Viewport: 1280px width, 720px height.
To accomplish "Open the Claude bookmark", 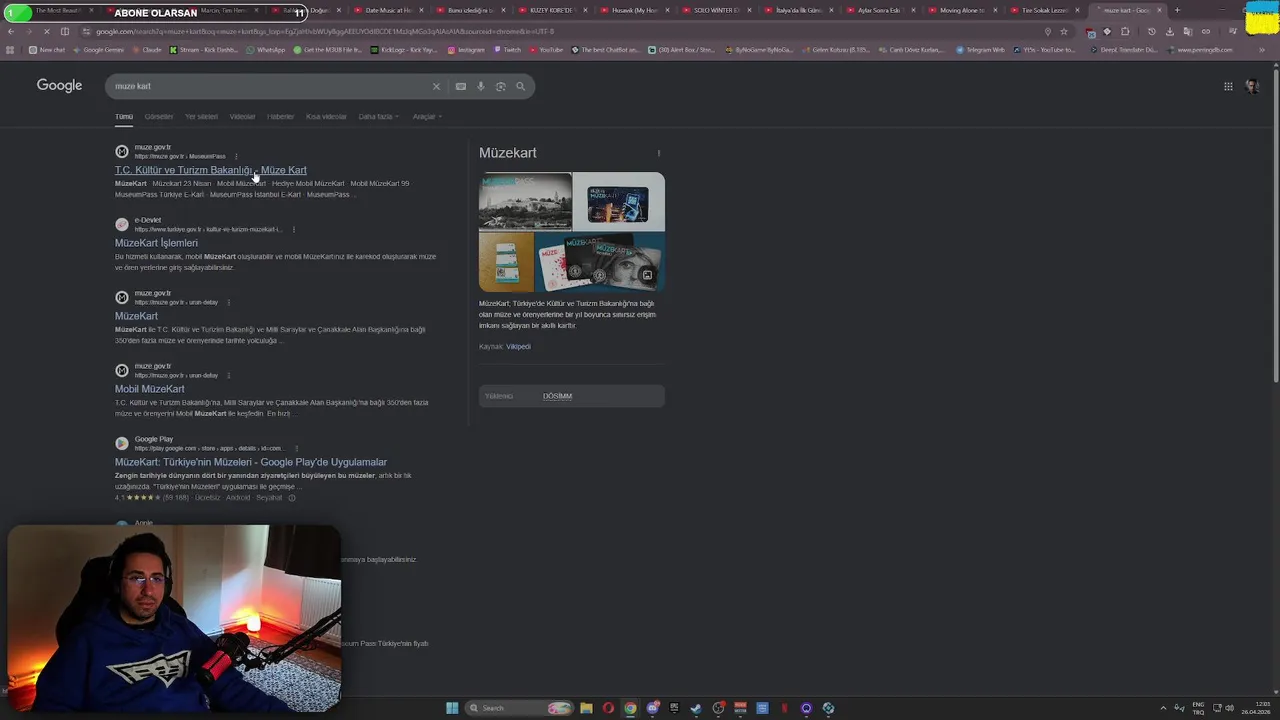I will (x=147, y=50).
